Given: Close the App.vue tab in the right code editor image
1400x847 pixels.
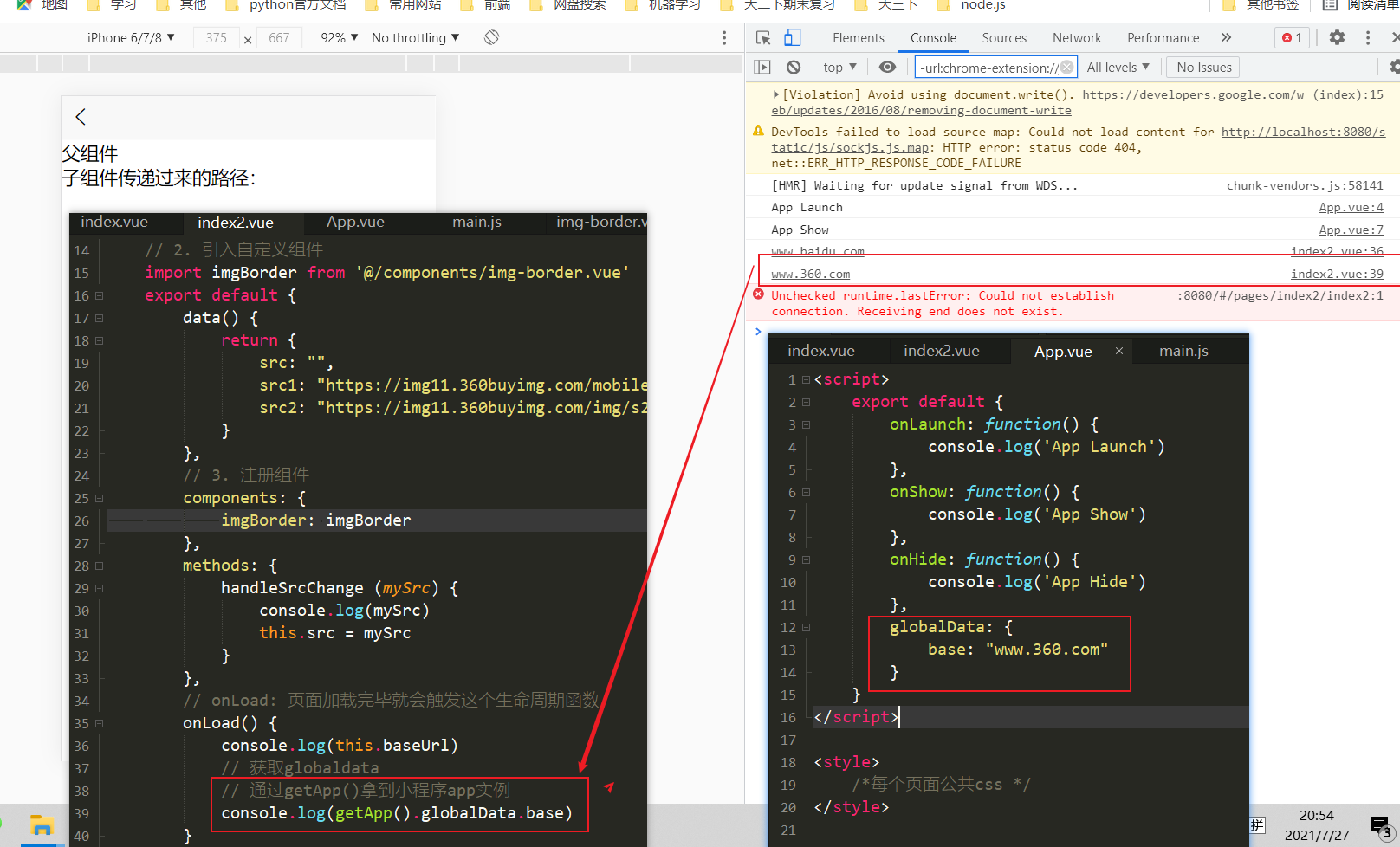Looking at the screenshot, I should point(1119,351).
